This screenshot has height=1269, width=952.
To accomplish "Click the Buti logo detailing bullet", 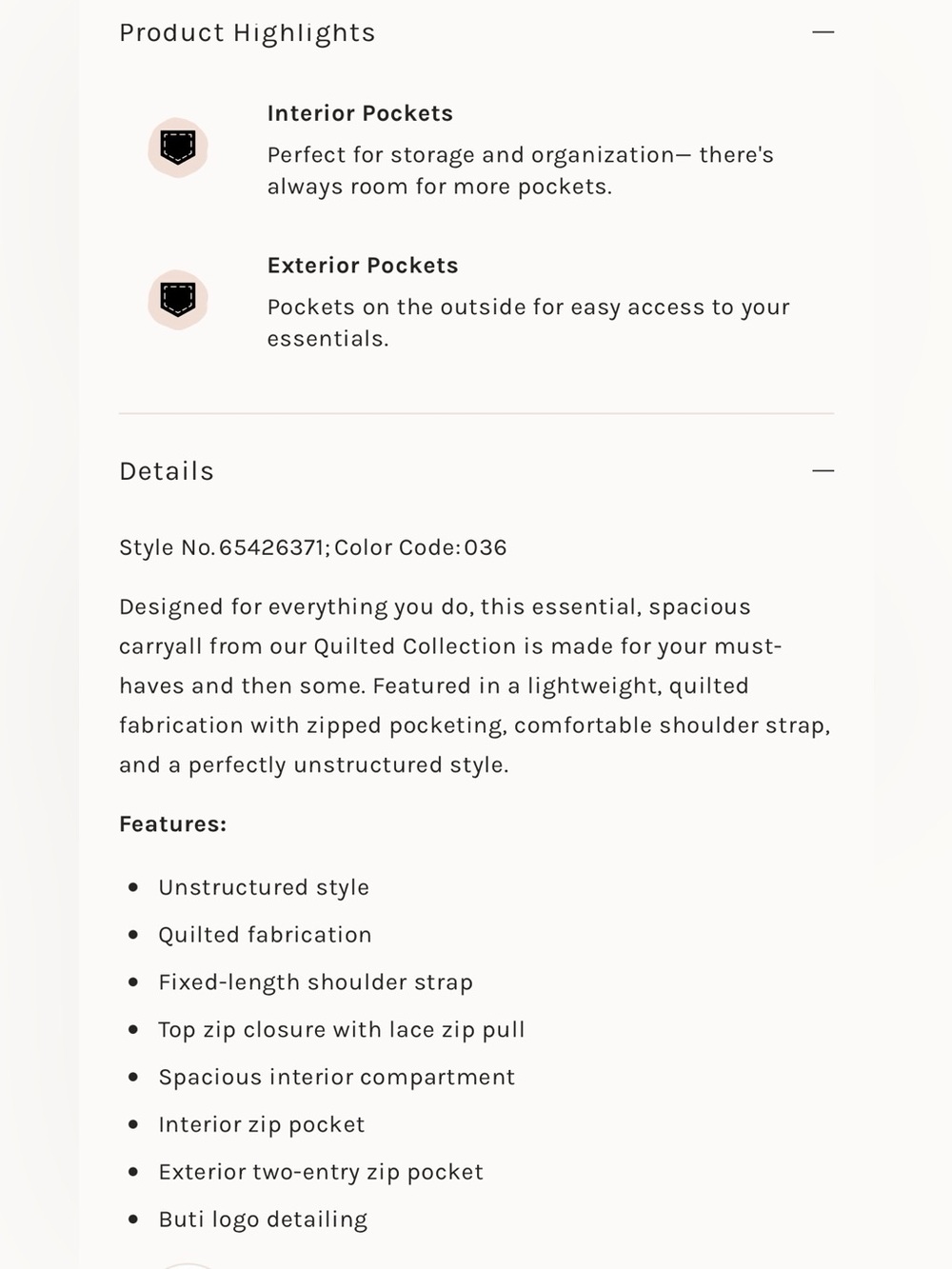I will point(263,1220).
